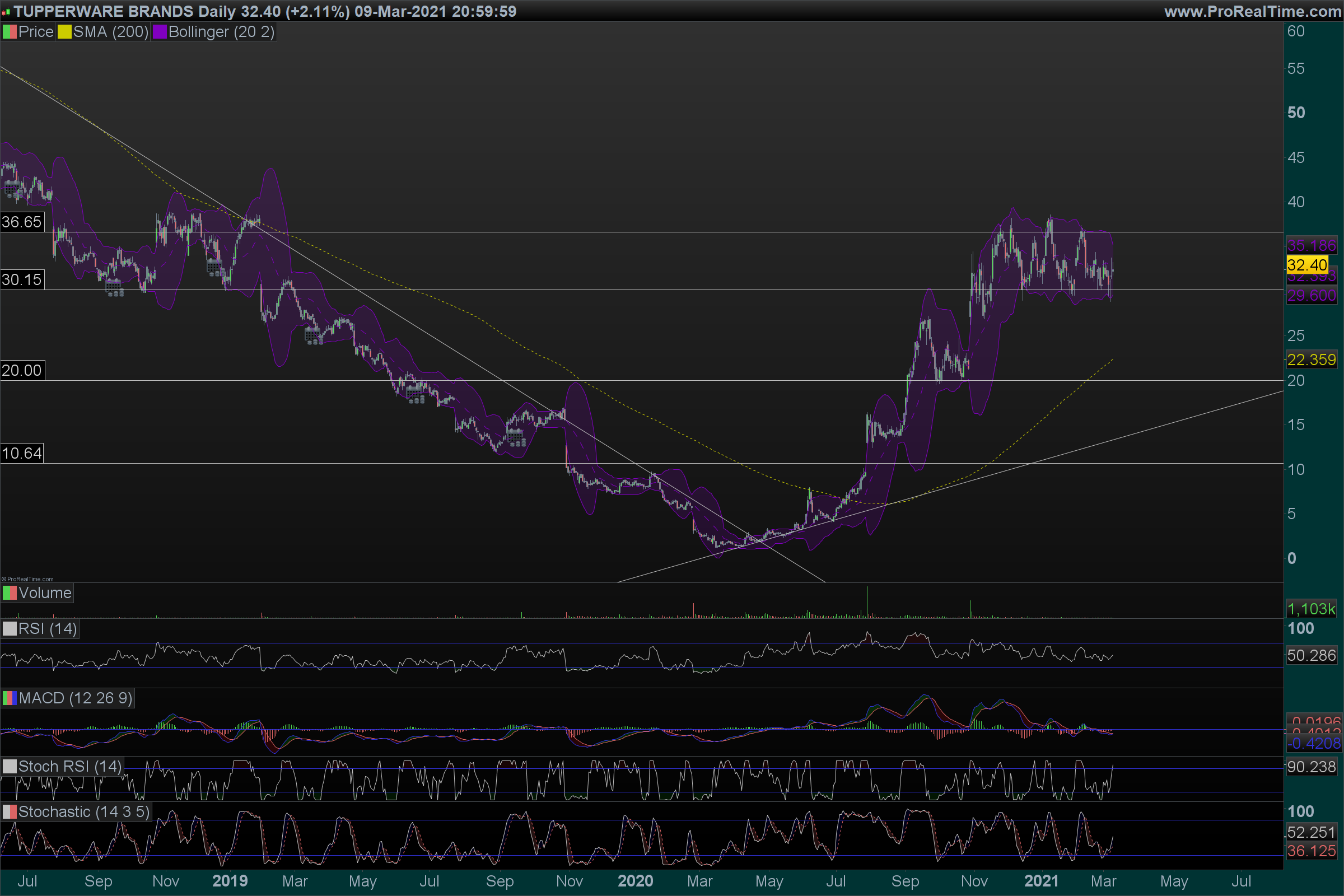Click the Price candlestick legend icon
Viewport: 1344px width, 896px height.
[10, 32]
